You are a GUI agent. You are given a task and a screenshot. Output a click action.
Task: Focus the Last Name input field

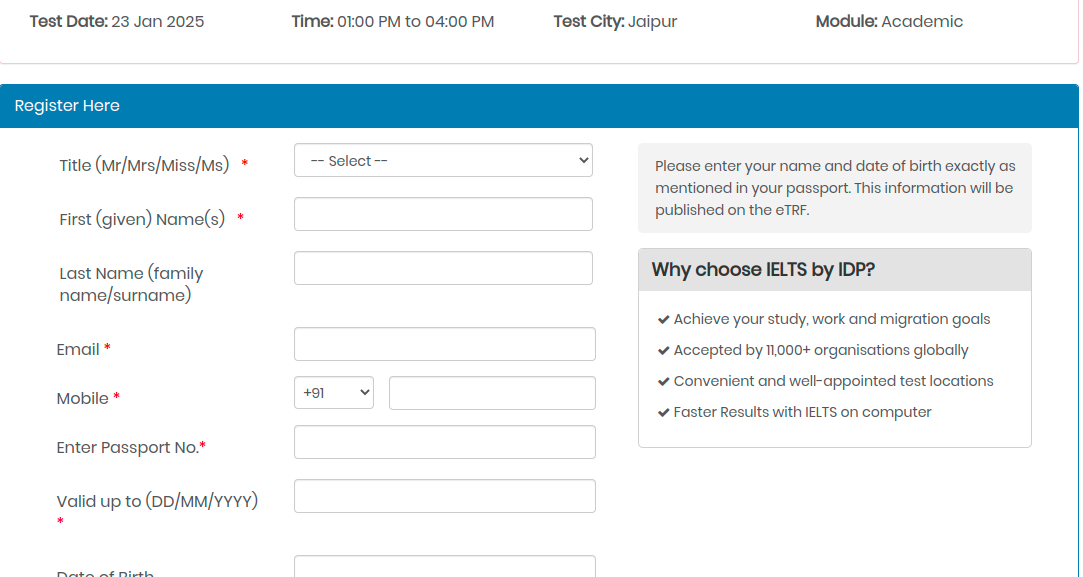click(443, 267)
